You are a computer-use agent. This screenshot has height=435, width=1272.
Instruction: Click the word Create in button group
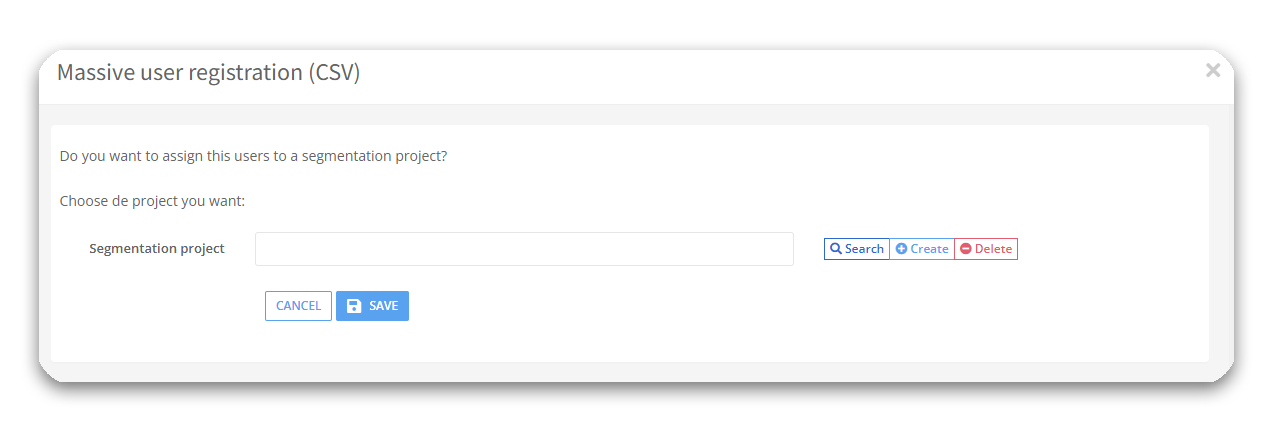[929, 249]
